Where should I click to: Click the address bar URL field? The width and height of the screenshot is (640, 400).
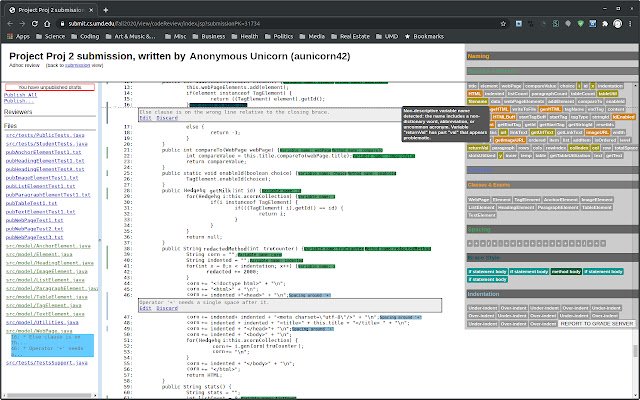pyautogui.click(x=278, y=24)
